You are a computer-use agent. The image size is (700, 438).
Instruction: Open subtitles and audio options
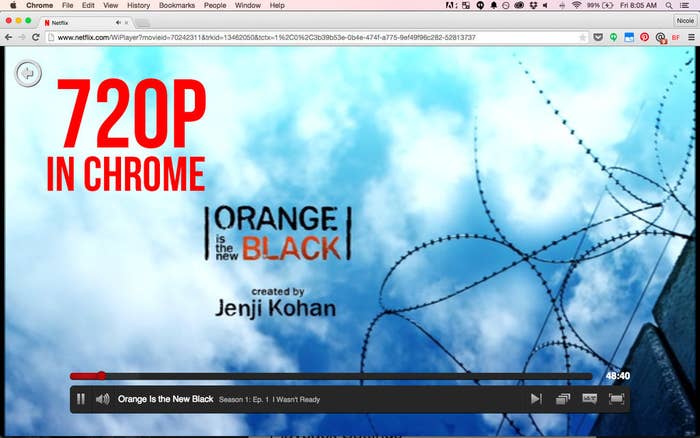coord(590,399)
